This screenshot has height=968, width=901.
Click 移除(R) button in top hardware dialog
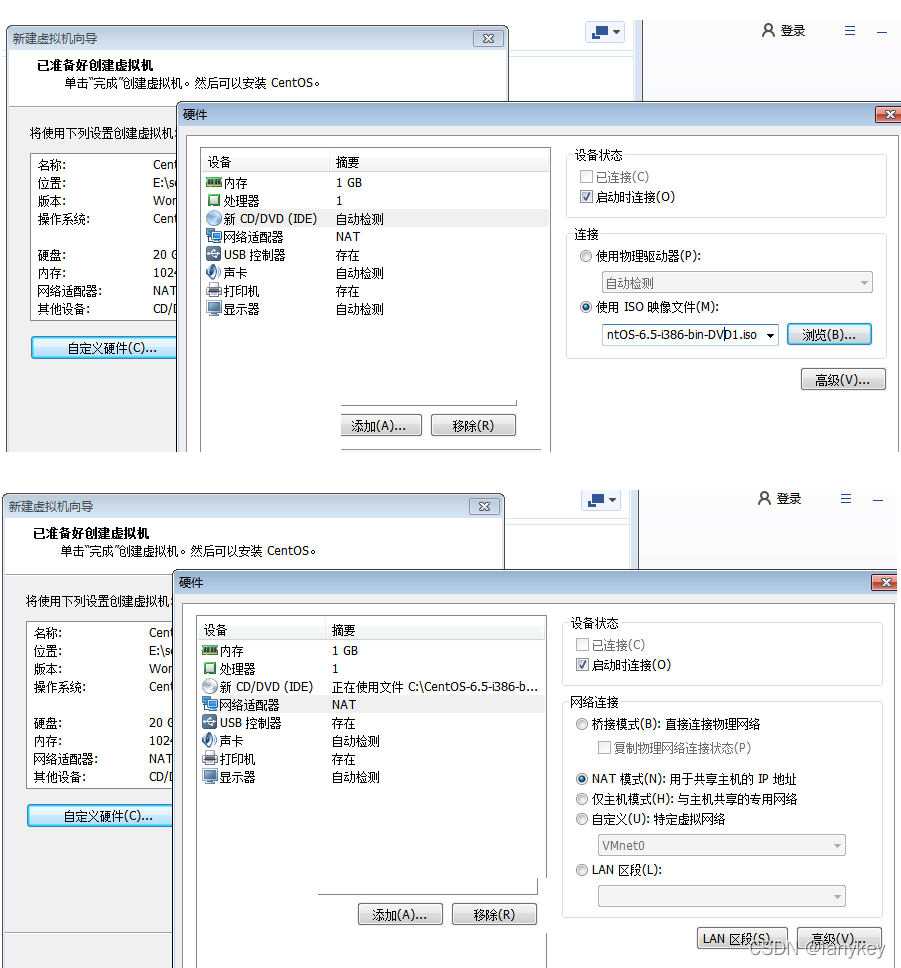pyautogui.click(x=473, y=425)
